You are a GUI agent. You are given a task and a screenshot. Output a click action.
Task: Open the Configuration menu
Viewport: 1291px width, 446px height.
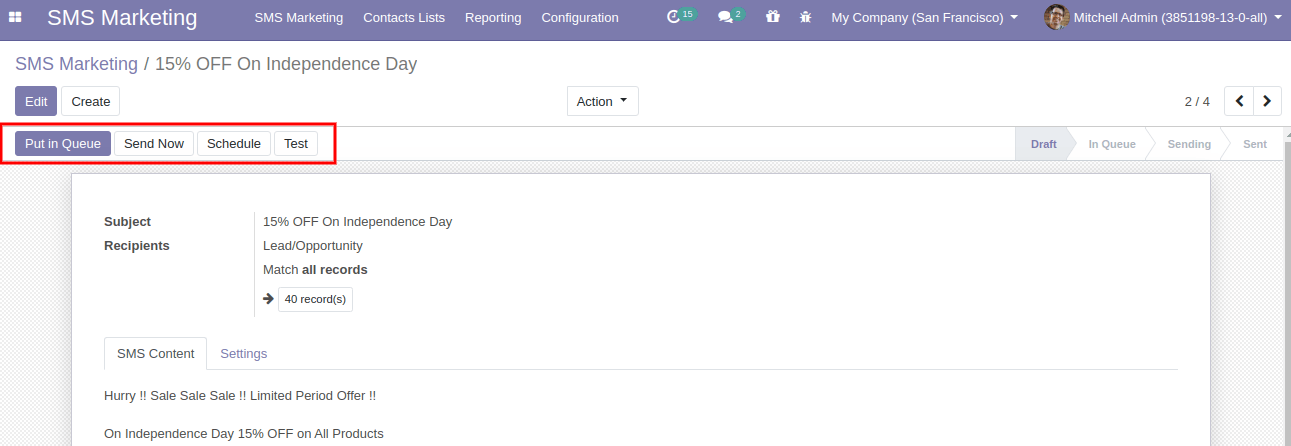click(x=579, y=17)
